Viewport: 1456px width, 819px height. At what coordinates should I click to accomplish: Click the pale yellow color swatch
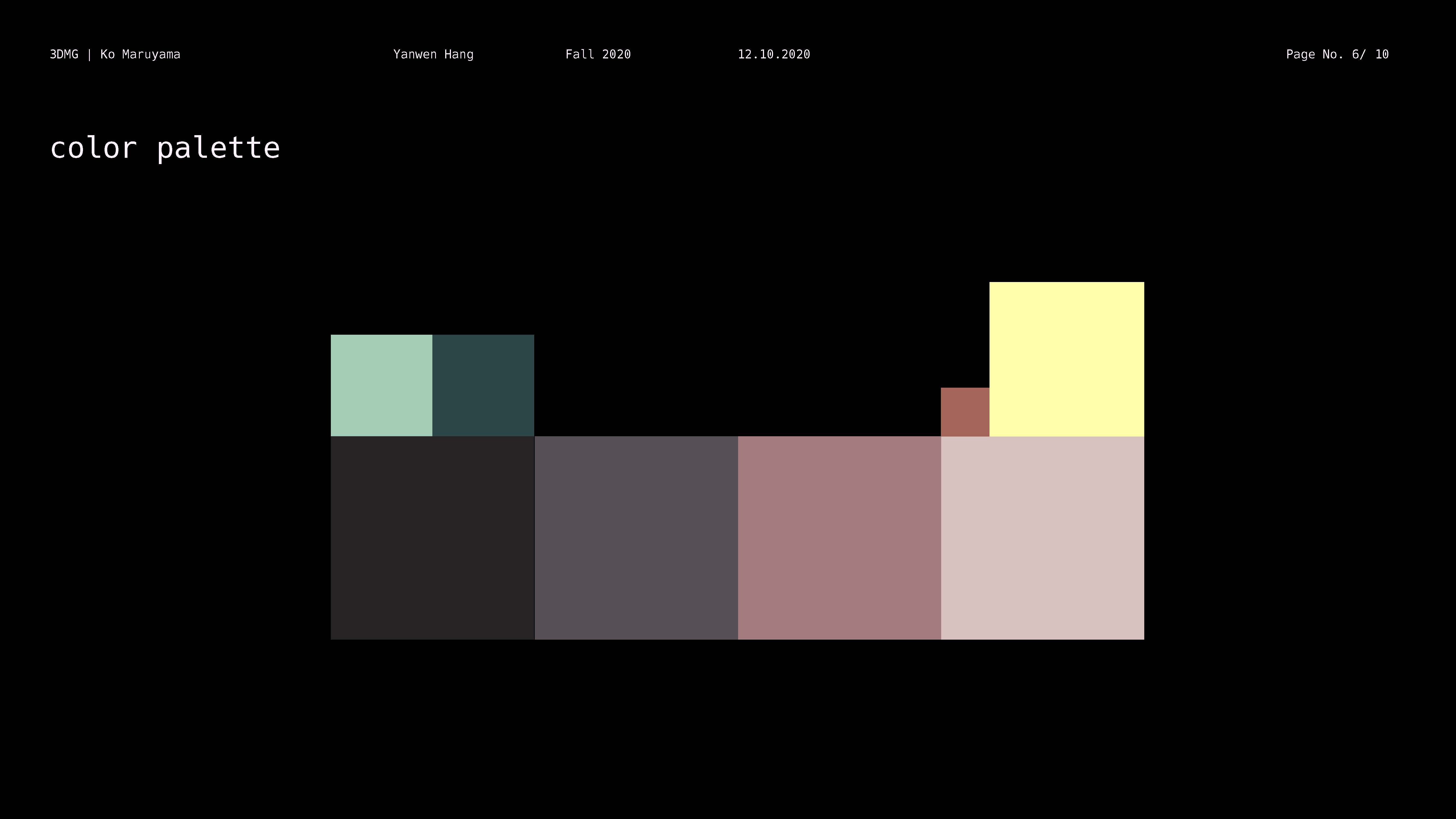[x=1066, y=359]
